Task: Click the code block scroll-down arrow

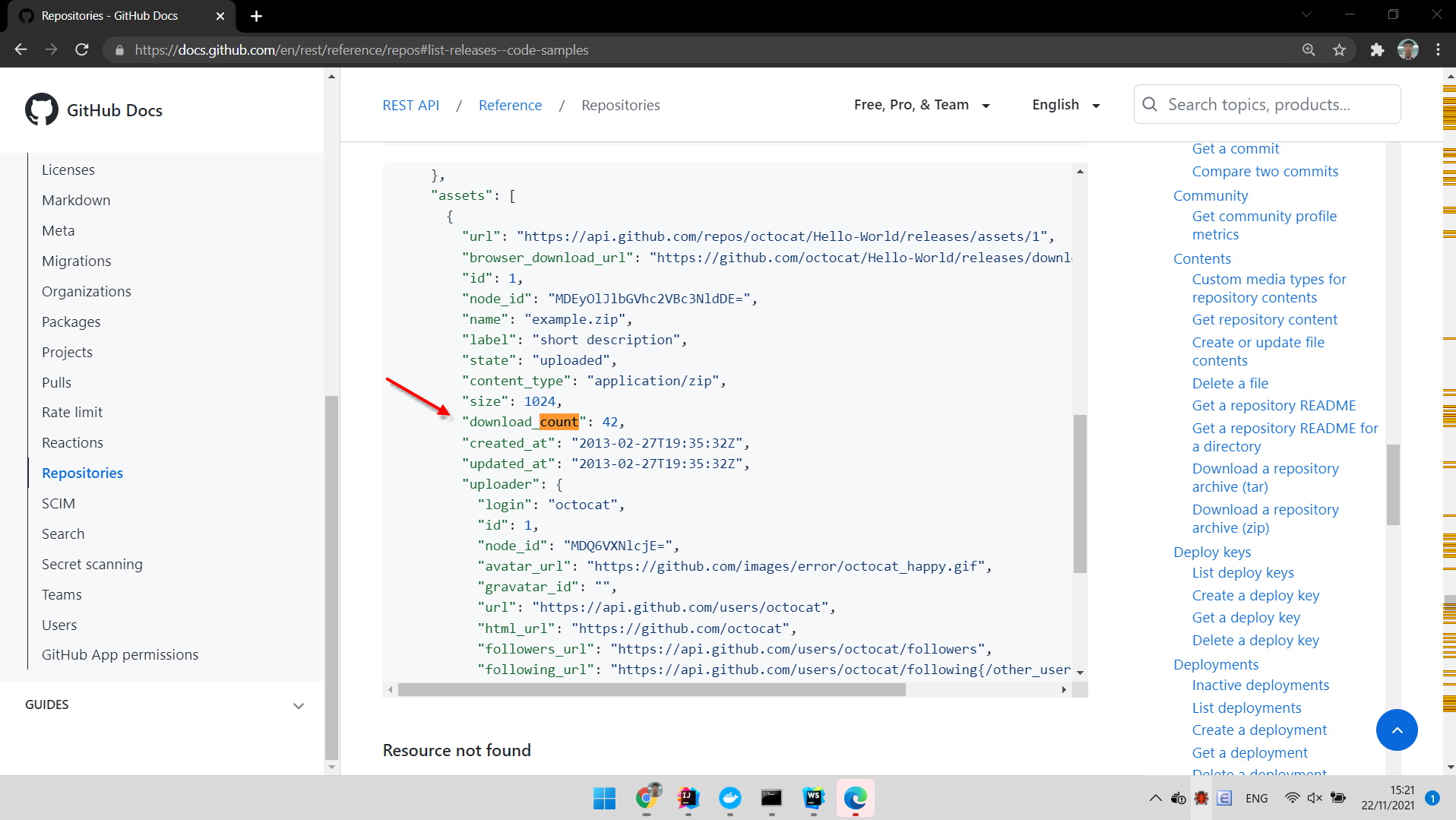Action: coord(1080,673)
